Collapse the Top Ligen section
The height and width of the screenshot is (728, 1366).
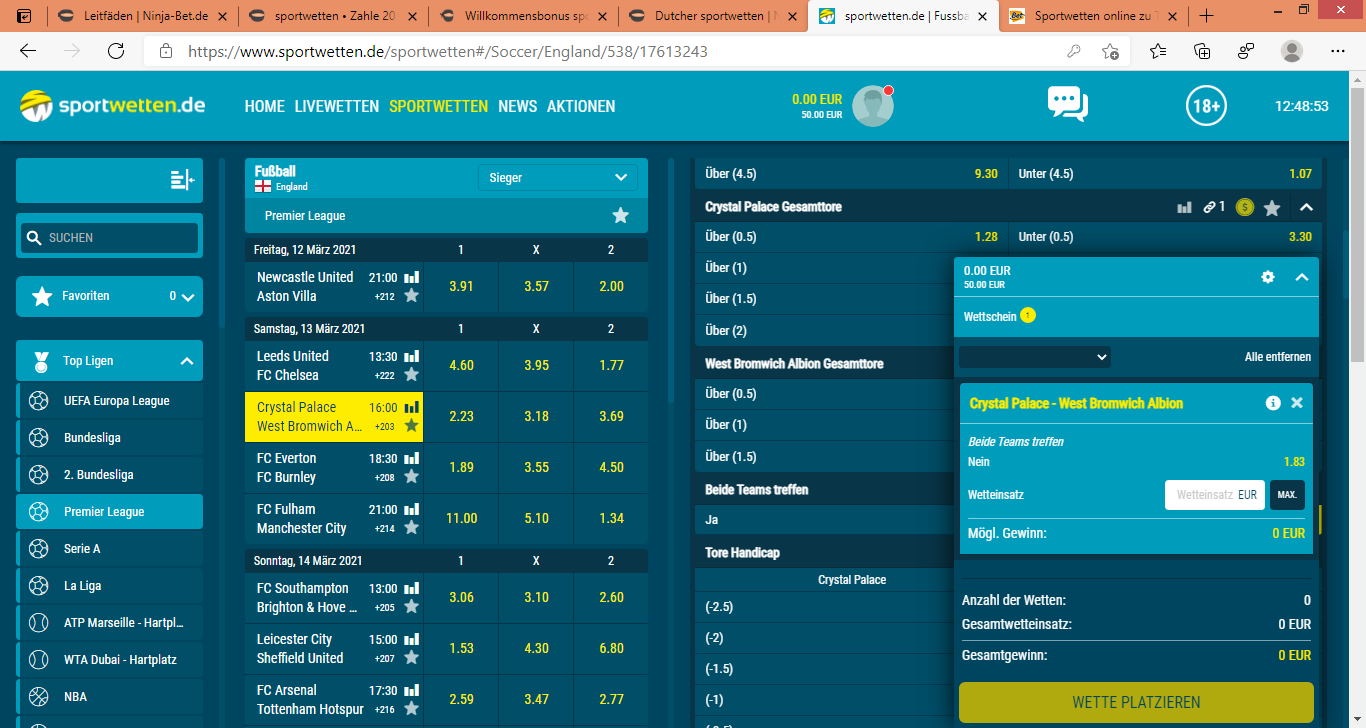click(x=187, y=361)
